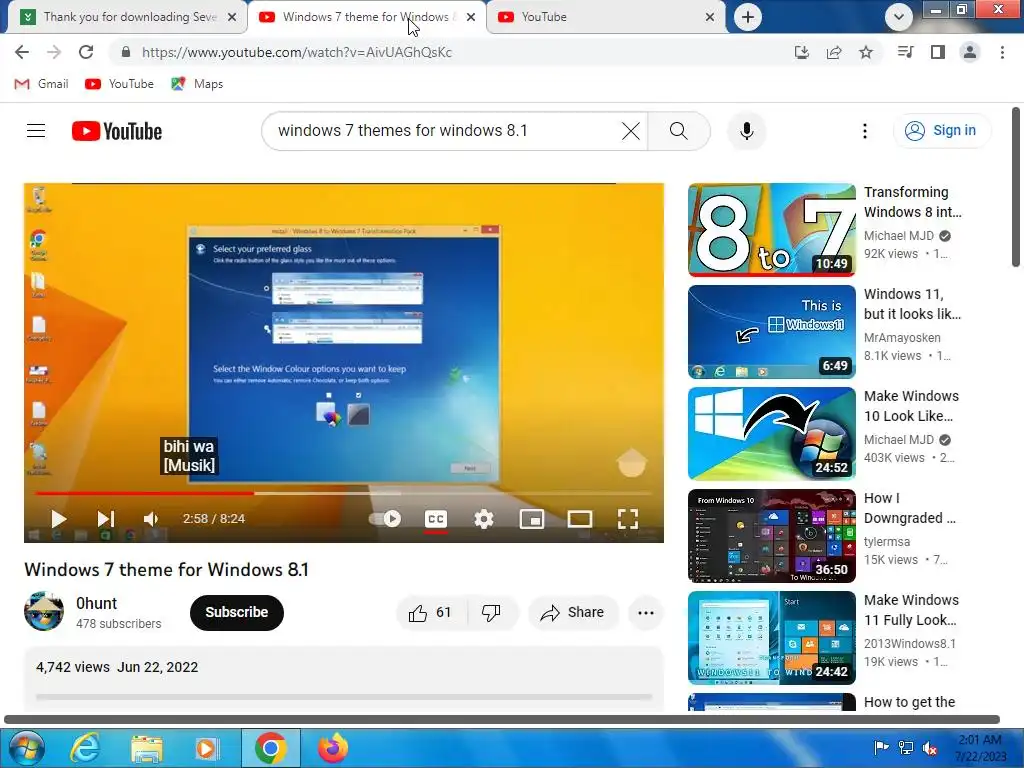Switch to 'Thank you for downloading Seve' tab
Image resolution: width=1024 pixels, height=768 pixels.
pyautogui.click(x=129, y=17)
